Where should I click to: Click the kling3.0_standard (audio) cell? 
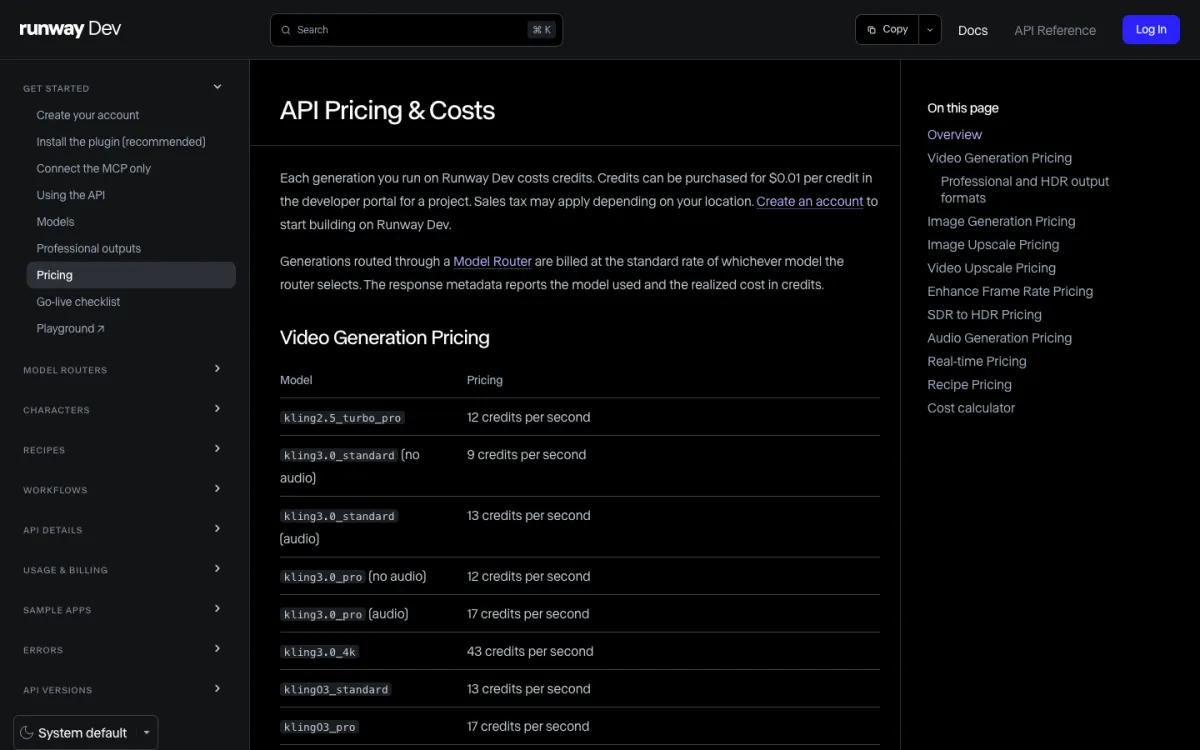(339, 527)
